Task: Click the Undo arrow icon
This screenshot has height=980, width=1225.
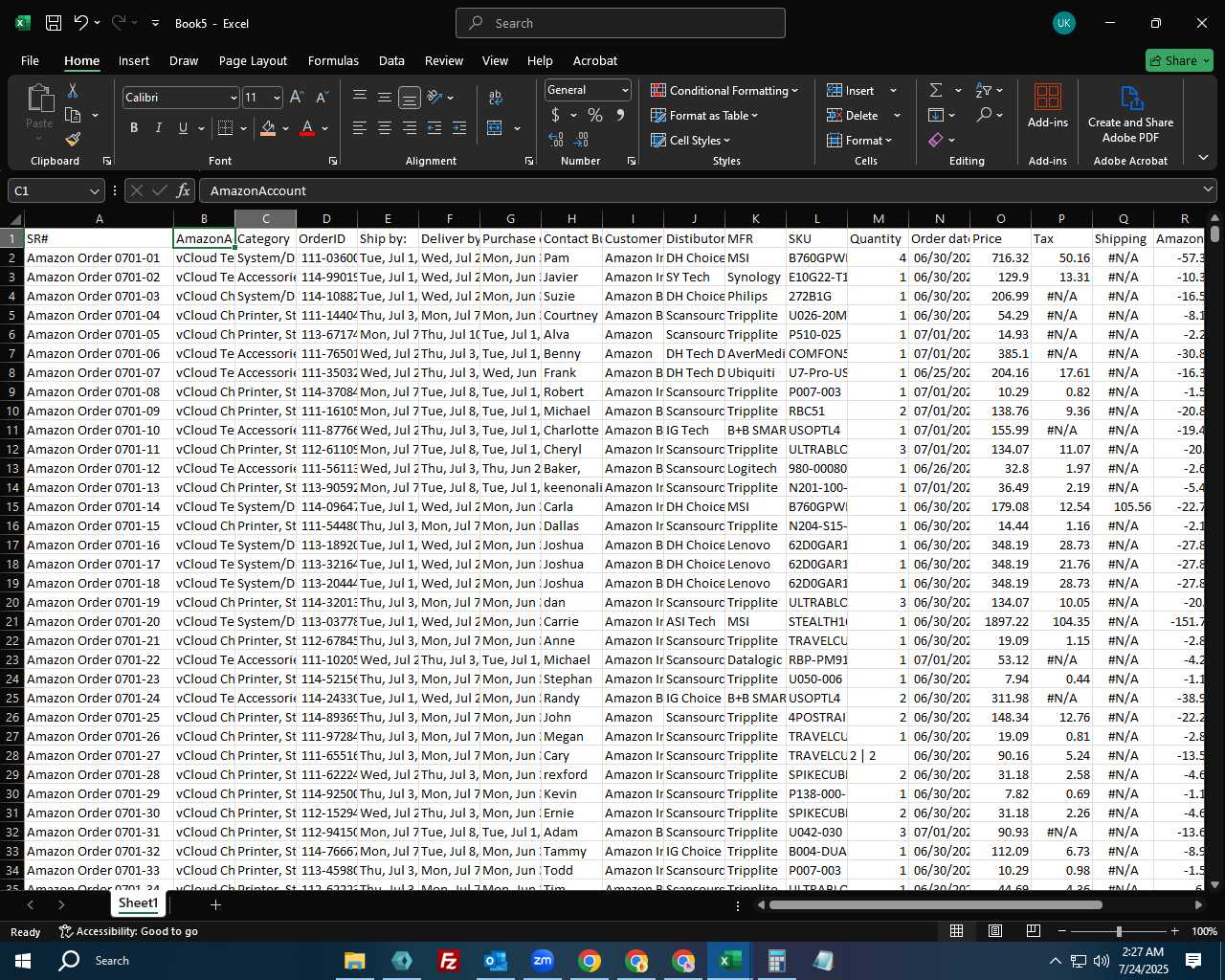Action: point(81,23)
